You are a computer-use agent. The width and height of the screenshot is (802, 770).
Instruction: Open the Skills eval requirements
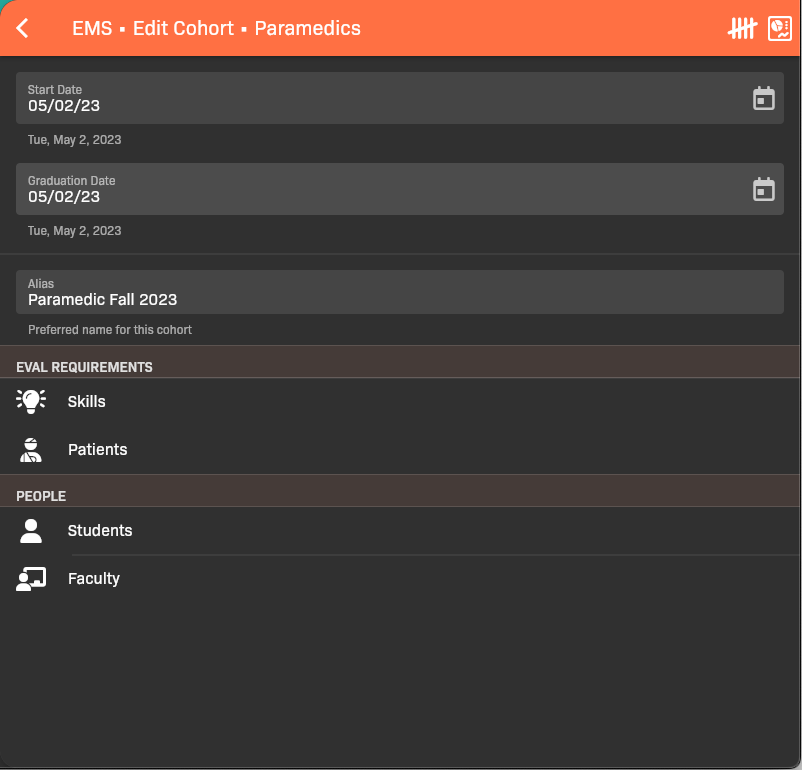(x=87, y=401)
